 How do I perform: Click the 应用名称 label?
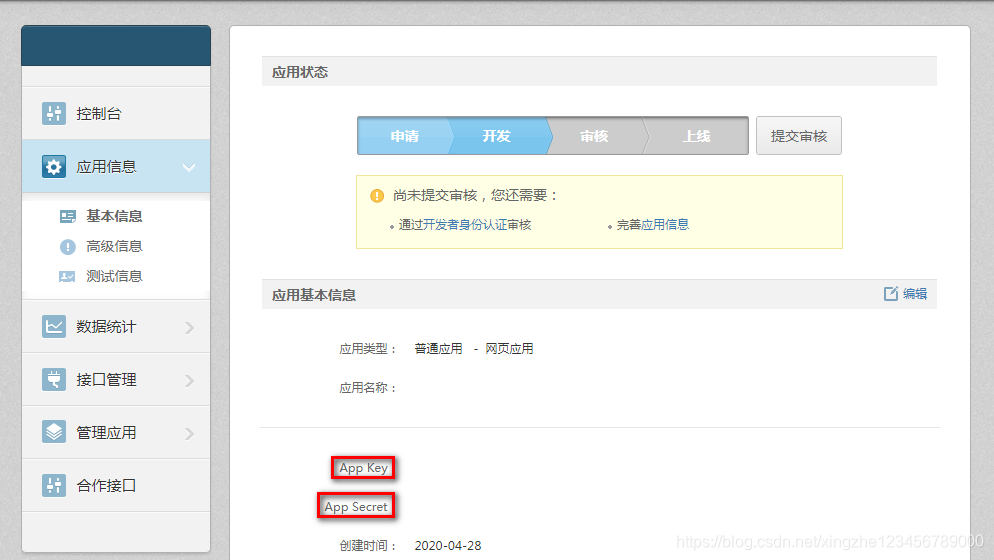[x=367, y=388]
